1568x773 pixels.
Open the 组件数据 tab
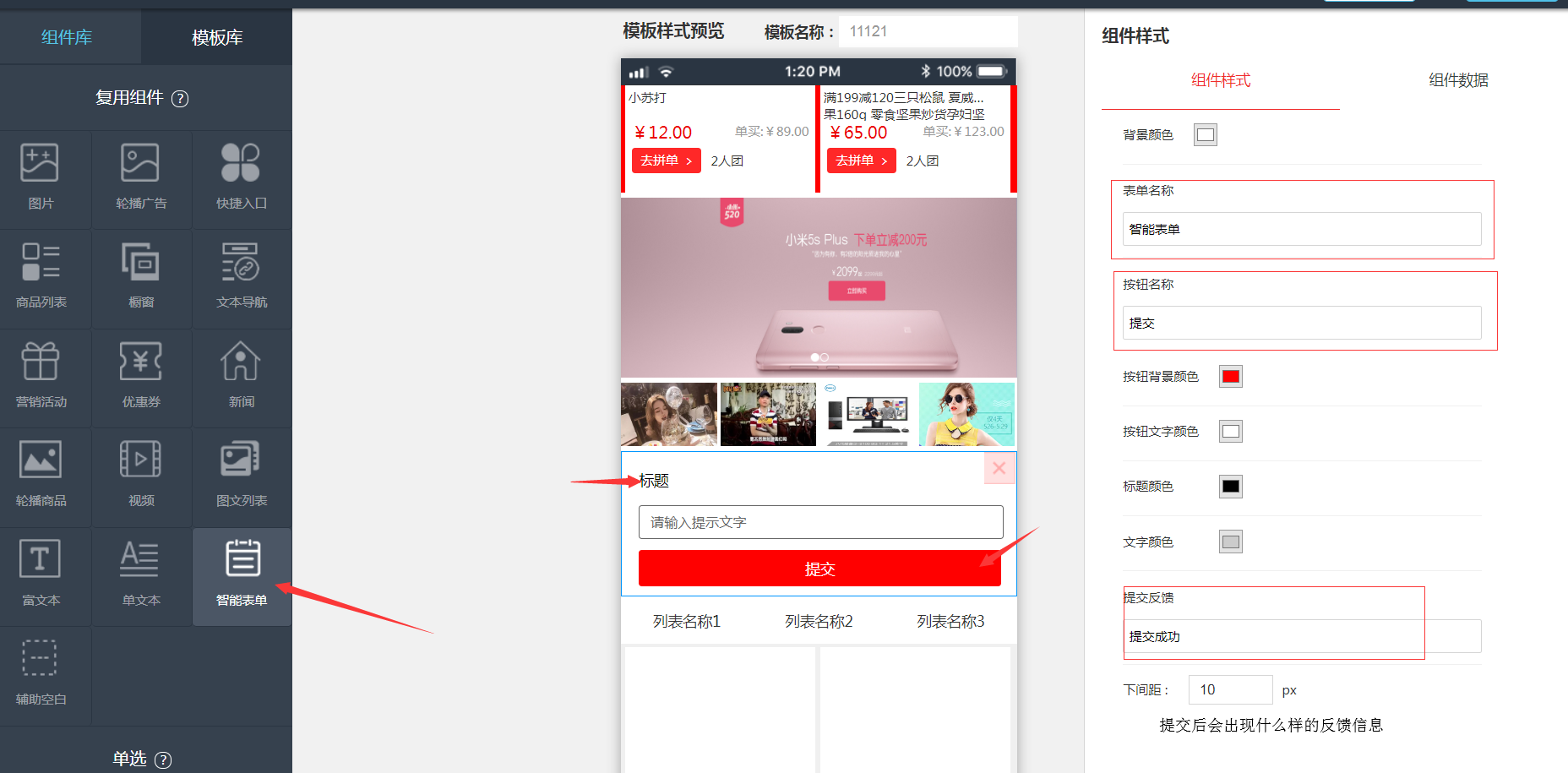pos(1457,80)
